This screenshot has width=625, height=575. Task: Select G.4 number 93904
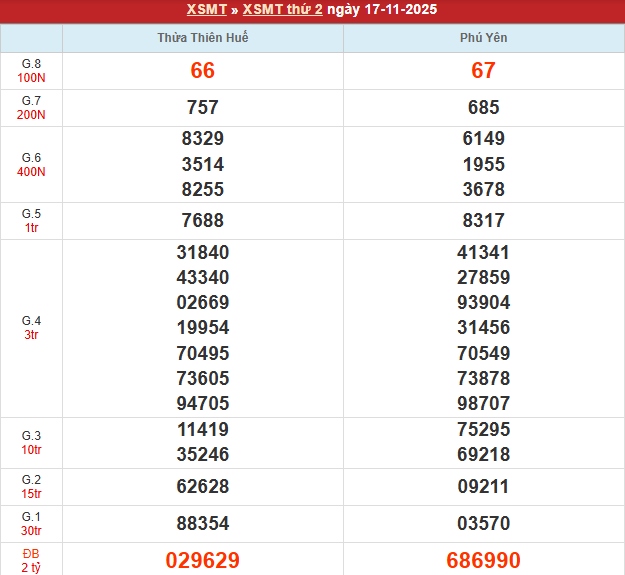click(483, 302)
